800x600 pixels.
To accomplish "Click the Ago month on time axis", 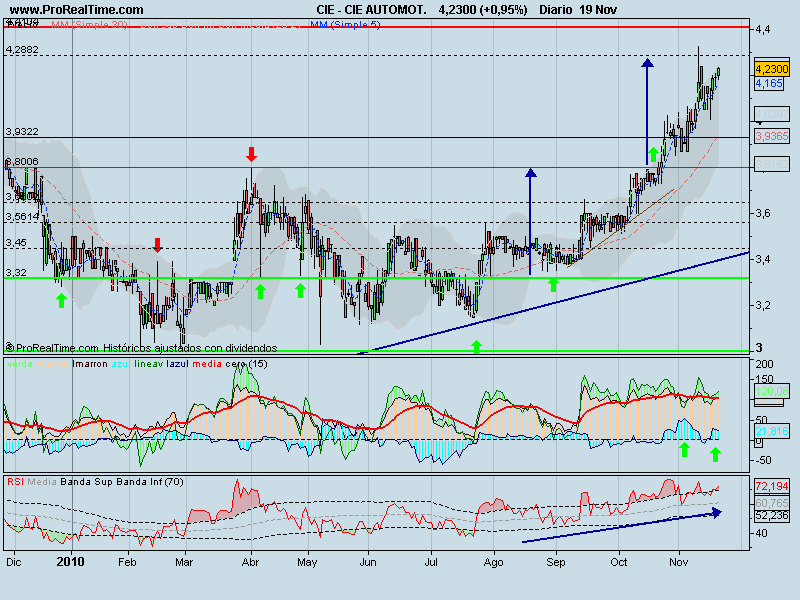I will (493, 562).
